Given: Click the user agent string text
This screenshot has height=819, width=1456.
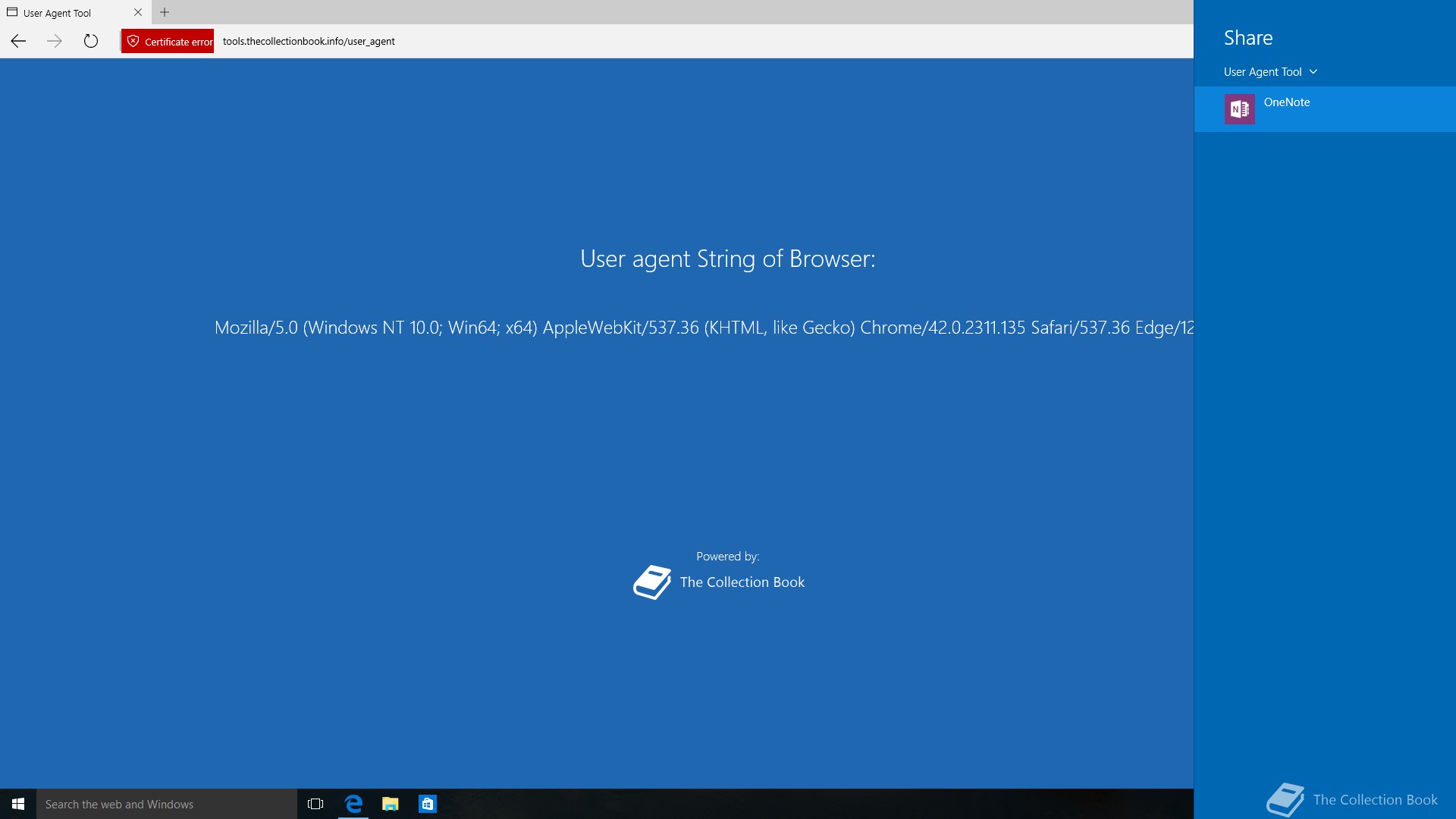Looking at the screenshot, I should [x=704, y=328].
